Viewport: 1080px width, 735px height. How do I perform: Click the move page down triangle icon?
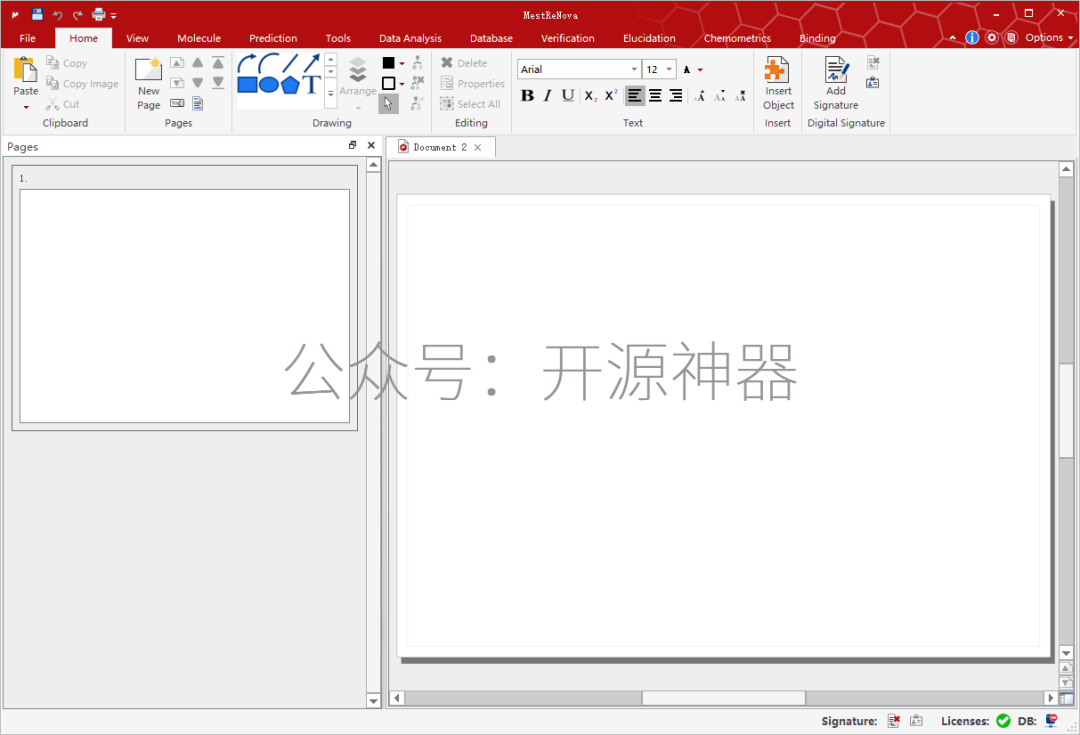pos(198,83)
